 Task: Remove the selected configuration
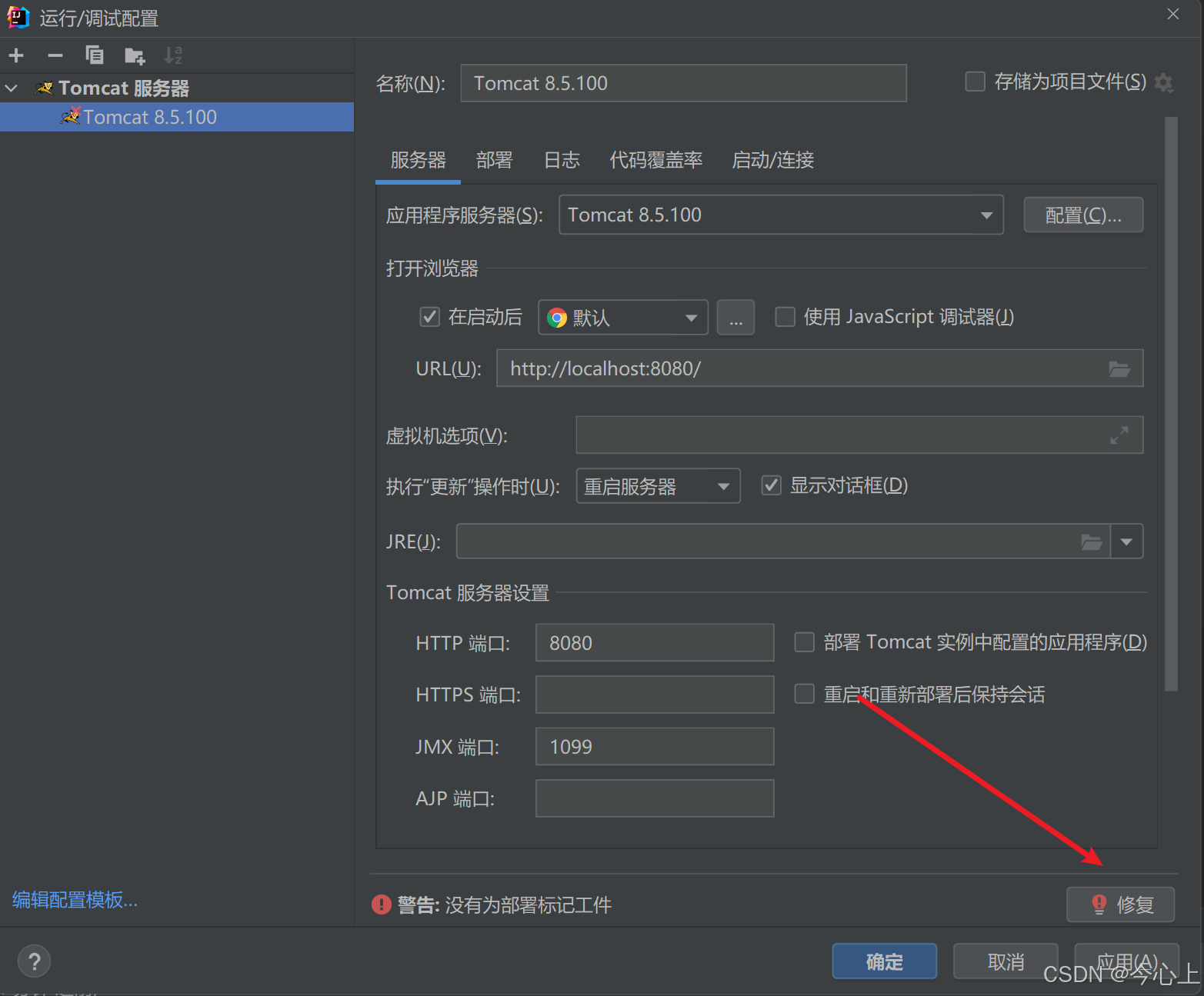[x=55, y=55]
